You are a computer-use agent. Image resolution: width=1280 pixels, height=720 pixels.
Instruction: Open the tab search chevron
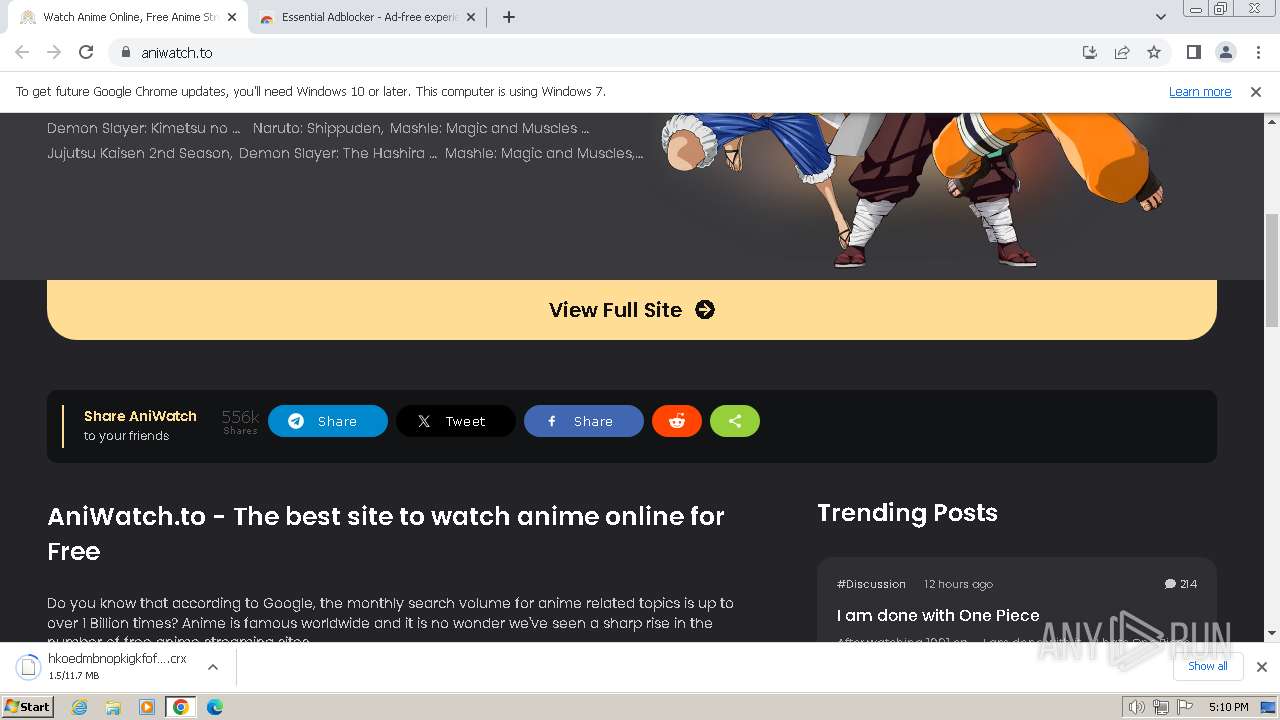pyautogui.click(x=1160, y=17)
